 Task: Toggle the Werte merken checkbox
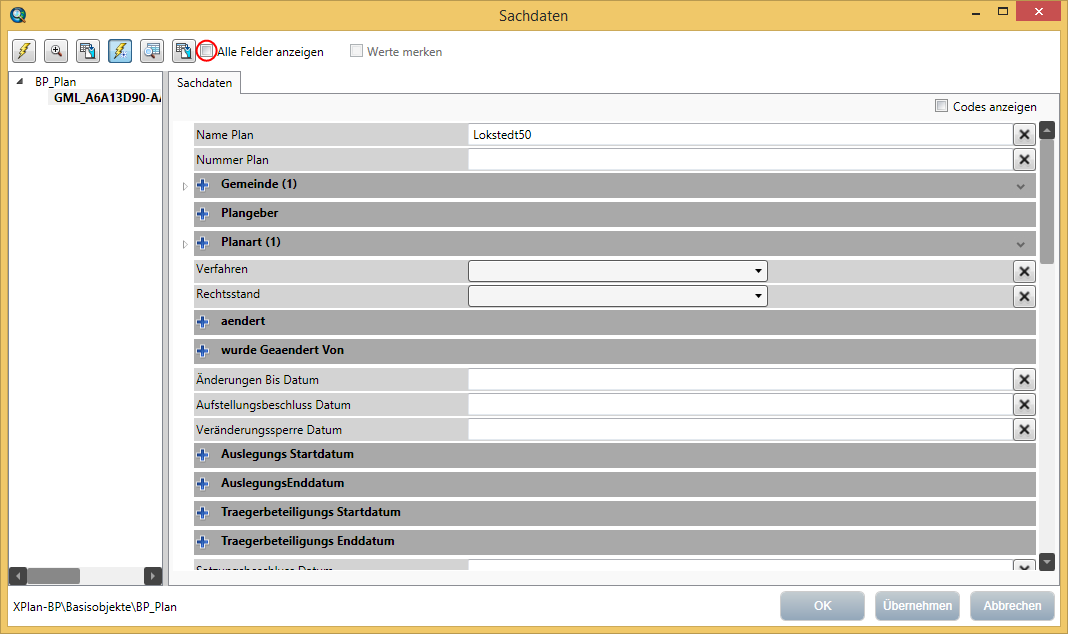(x=356, y=50)
